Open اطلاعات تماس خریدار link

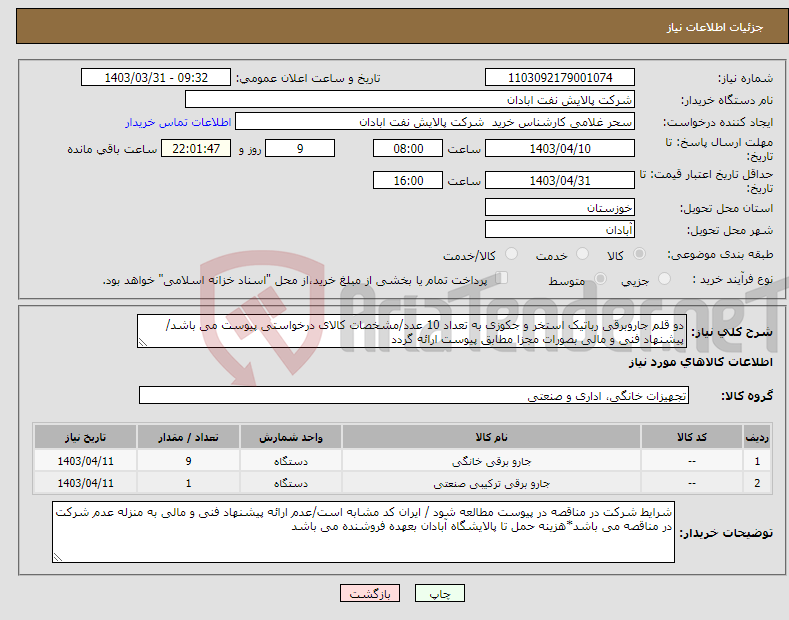(x=178, y=122)
